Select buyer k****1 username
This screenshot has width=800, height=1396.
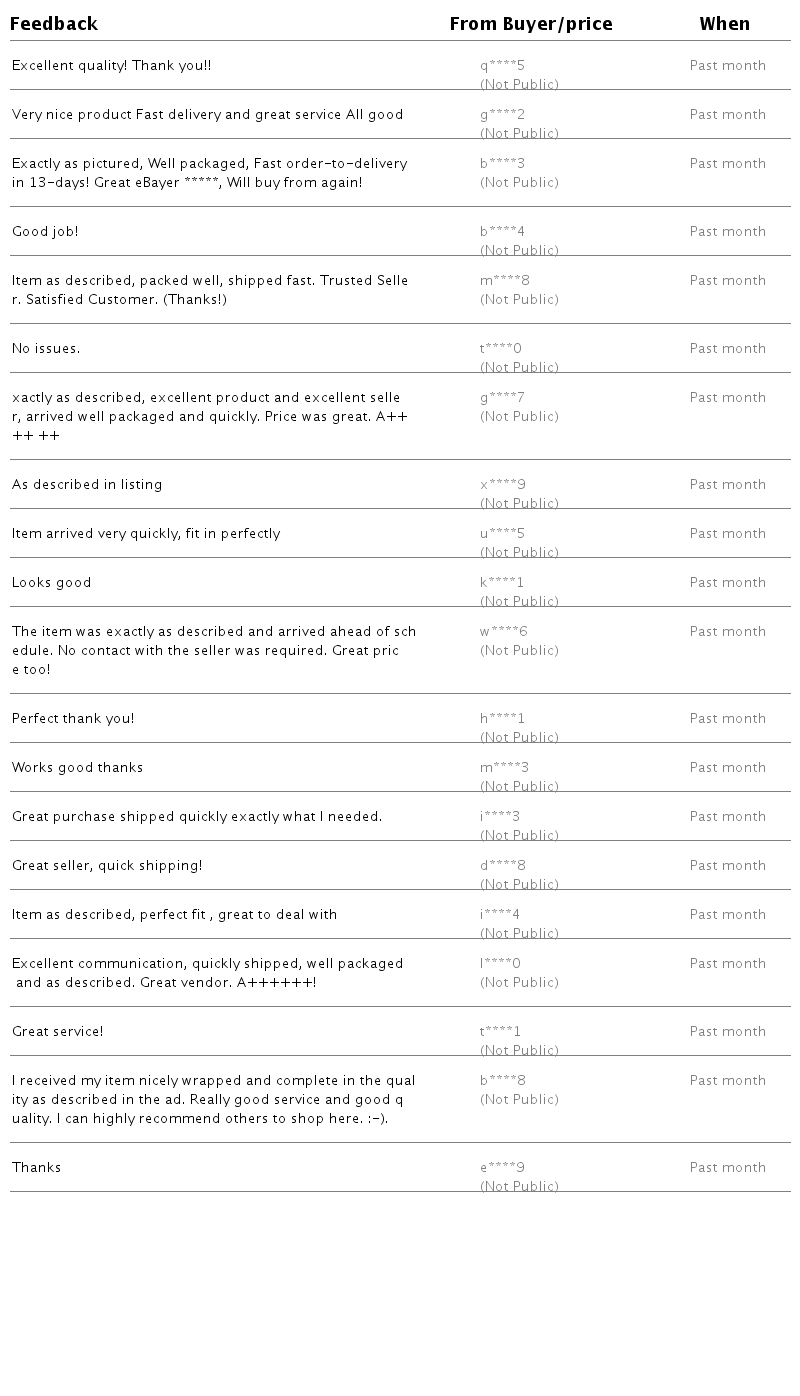502,583
